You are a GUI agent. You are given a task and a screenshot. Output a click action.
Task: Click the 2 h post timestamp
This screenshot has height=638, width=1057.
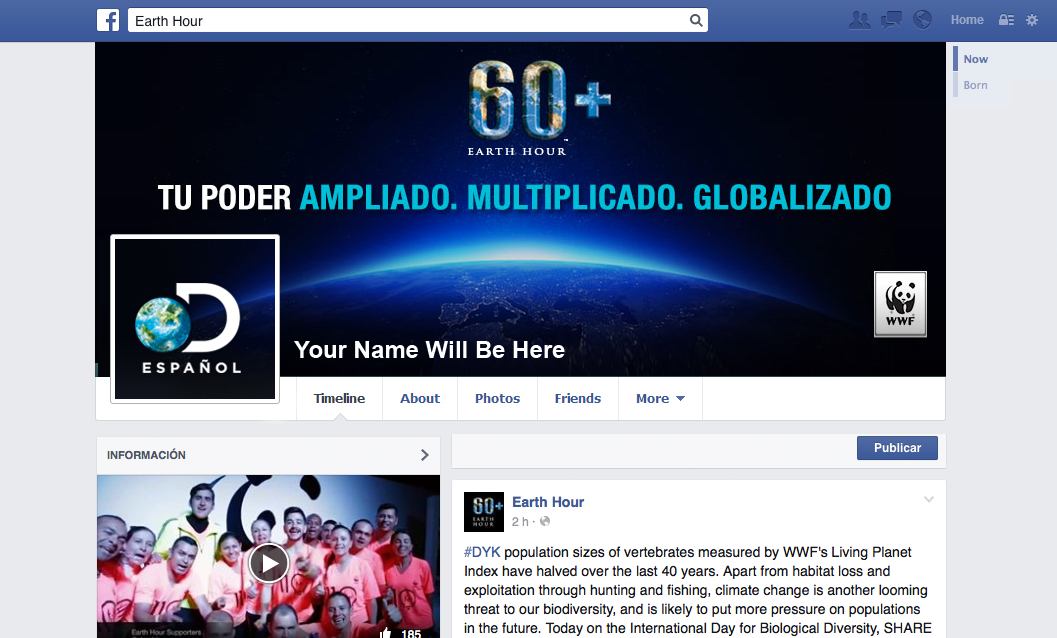[520, 521]
